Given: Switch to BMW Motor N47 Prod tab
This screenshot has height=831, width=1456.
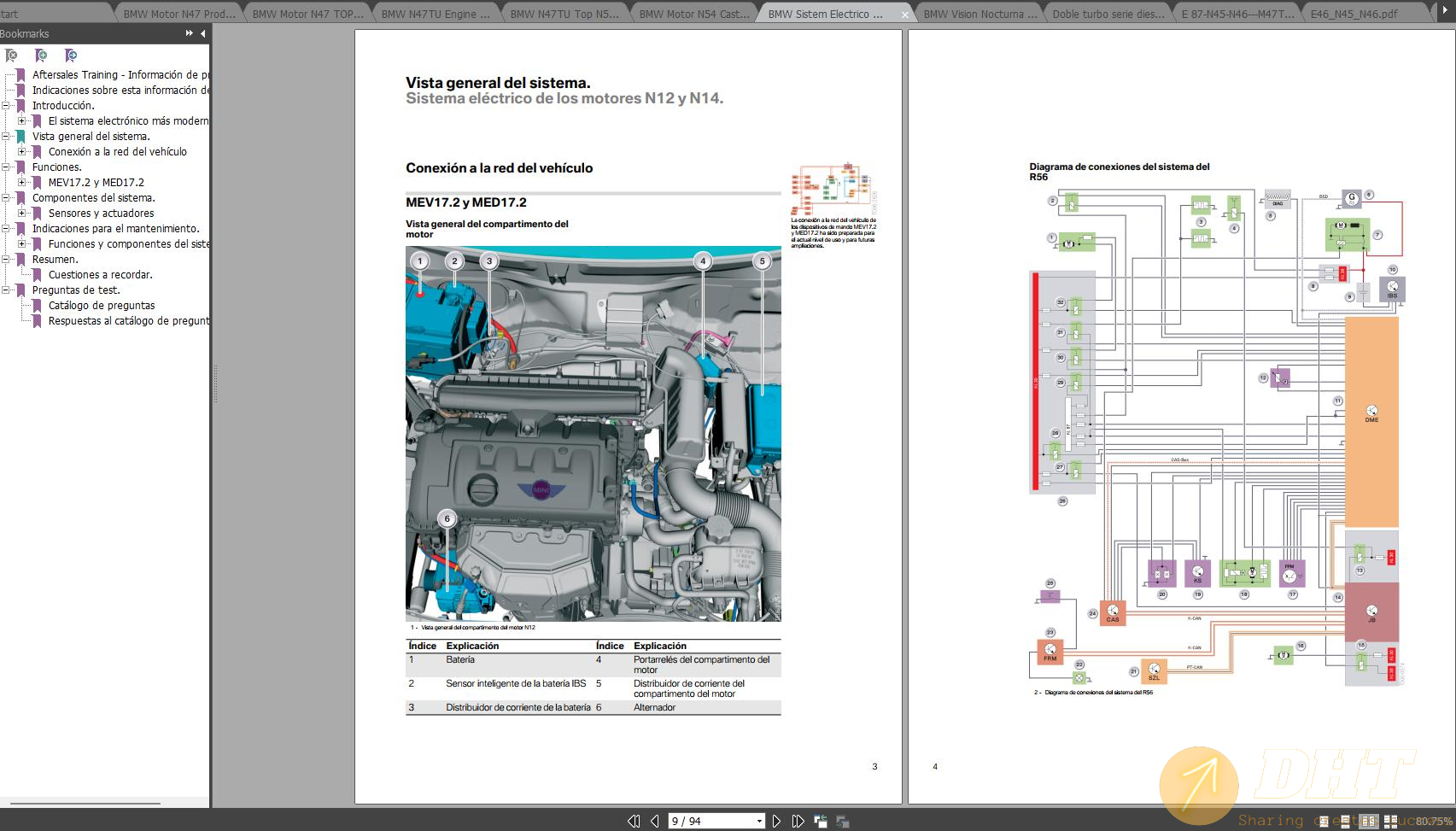Looking at the screenshot, I should (x=178, y=14).
